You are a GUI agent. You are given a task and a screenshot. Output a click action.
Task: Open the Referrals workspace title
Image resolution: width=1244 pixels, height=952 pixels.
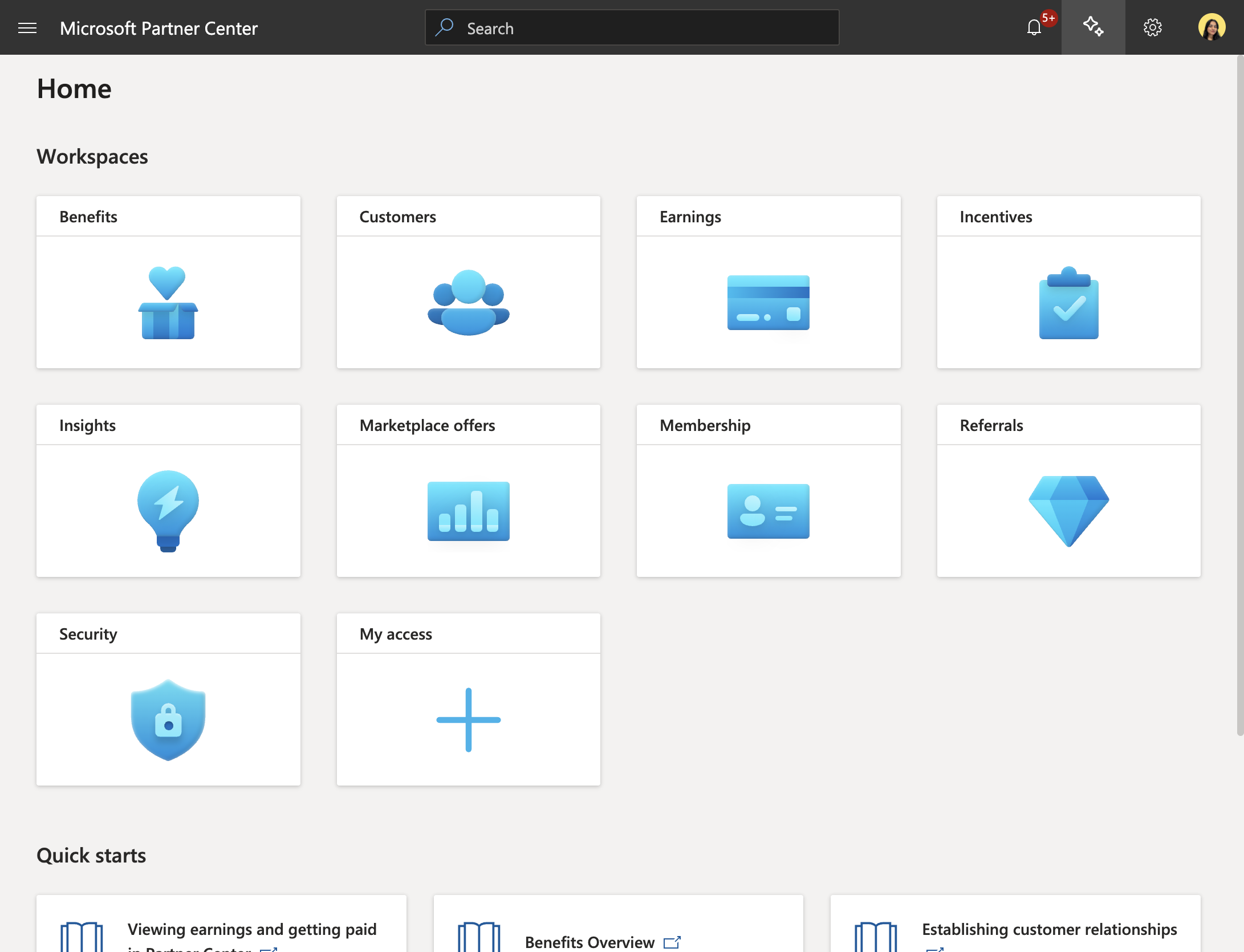(x=991, y=425)
